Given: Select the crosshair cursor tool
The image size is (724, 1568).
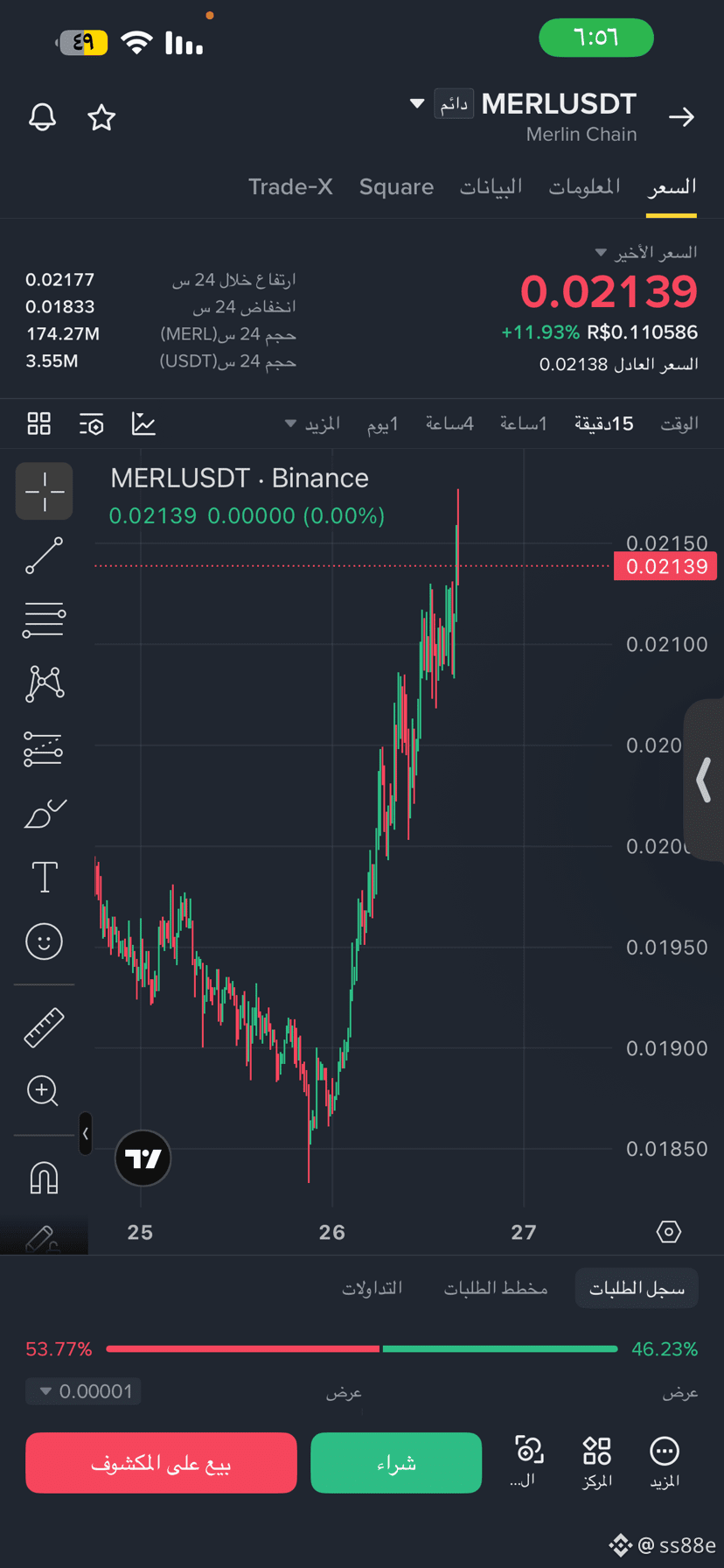Looking at the screenshot, I should pyautogui.click(x=45, y=492).
